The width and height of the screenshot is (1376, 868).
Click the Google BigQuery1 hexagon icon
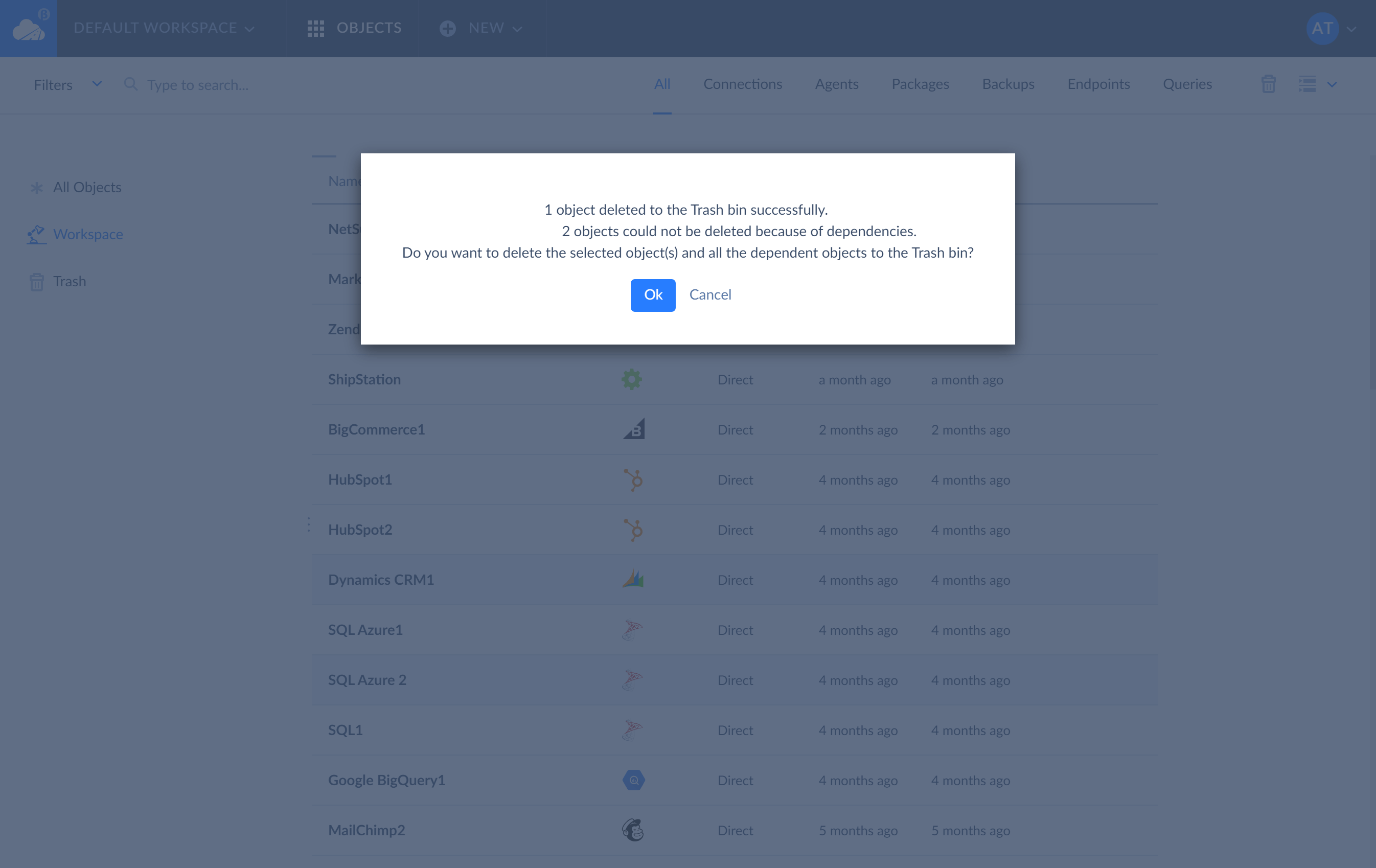click(633, 780)
